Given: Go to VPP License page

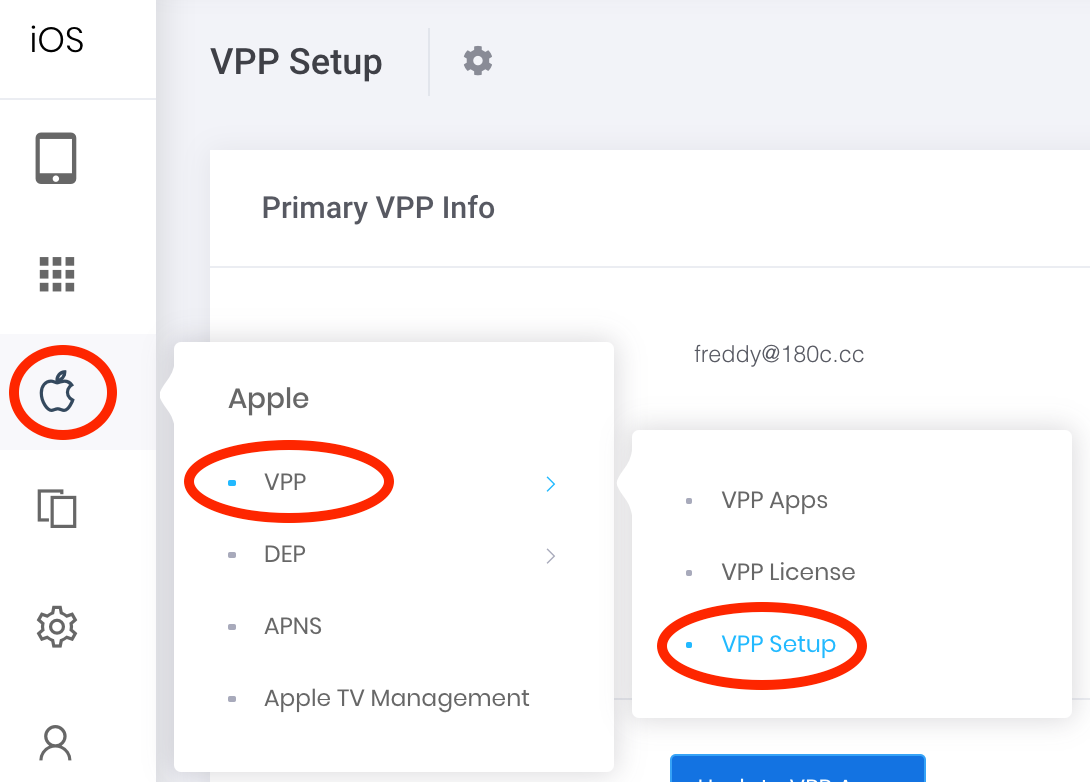Looking at the screenshot, I should pos(788,572).
